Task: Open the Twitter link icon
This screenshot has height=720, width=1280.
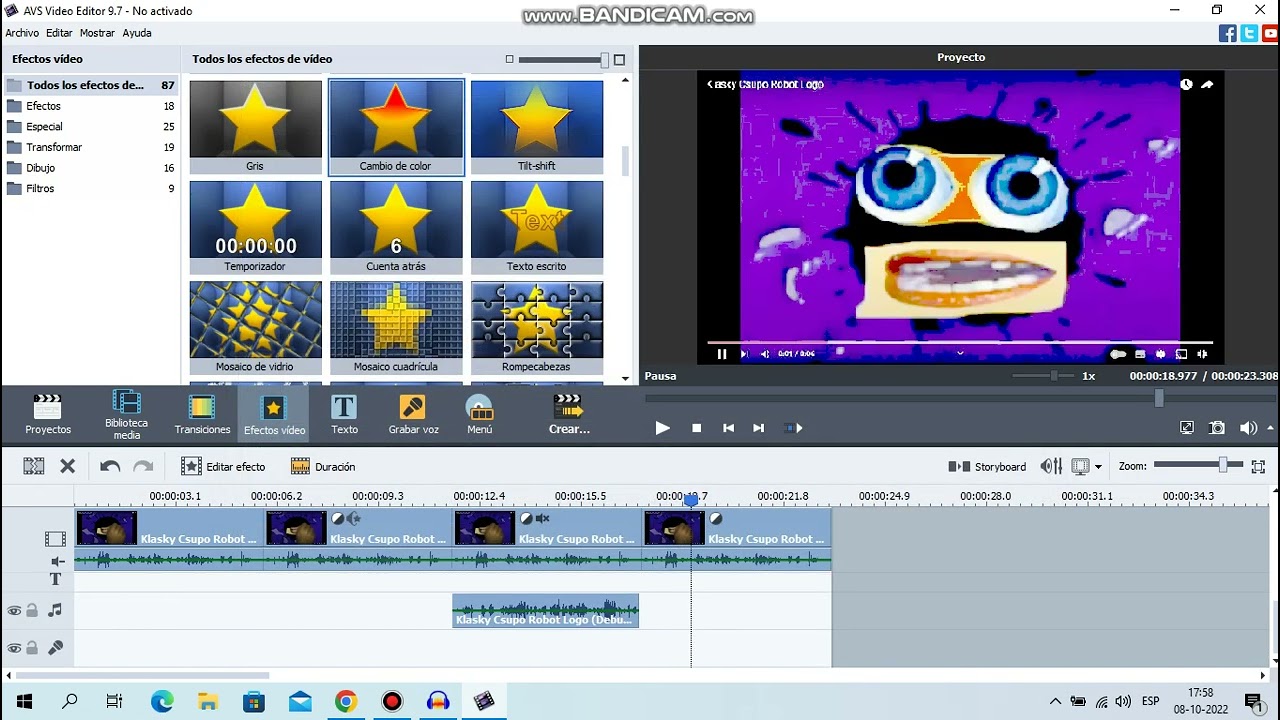Action: [1249, 33]
